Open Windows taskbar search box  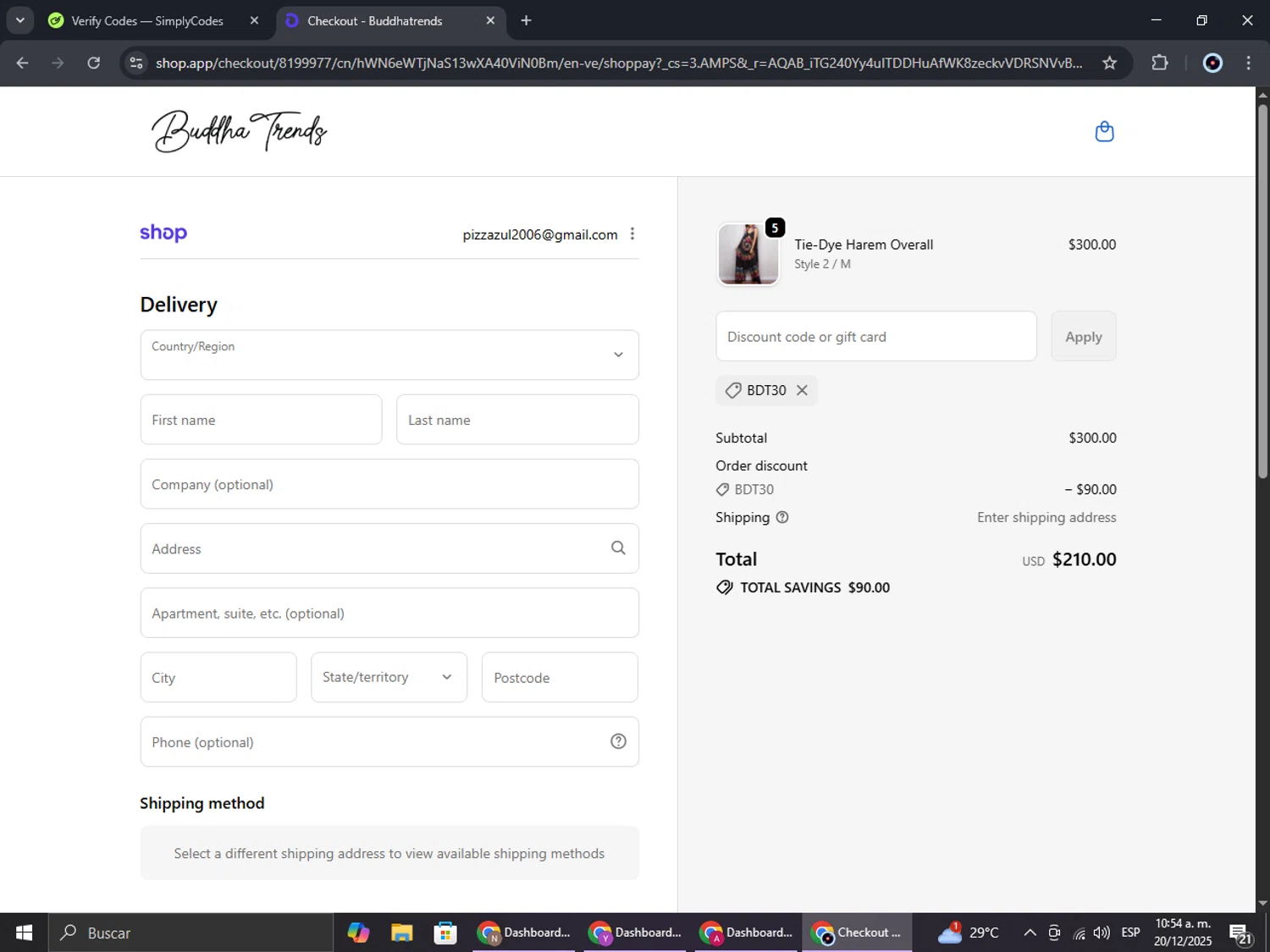tap(190, 933)
